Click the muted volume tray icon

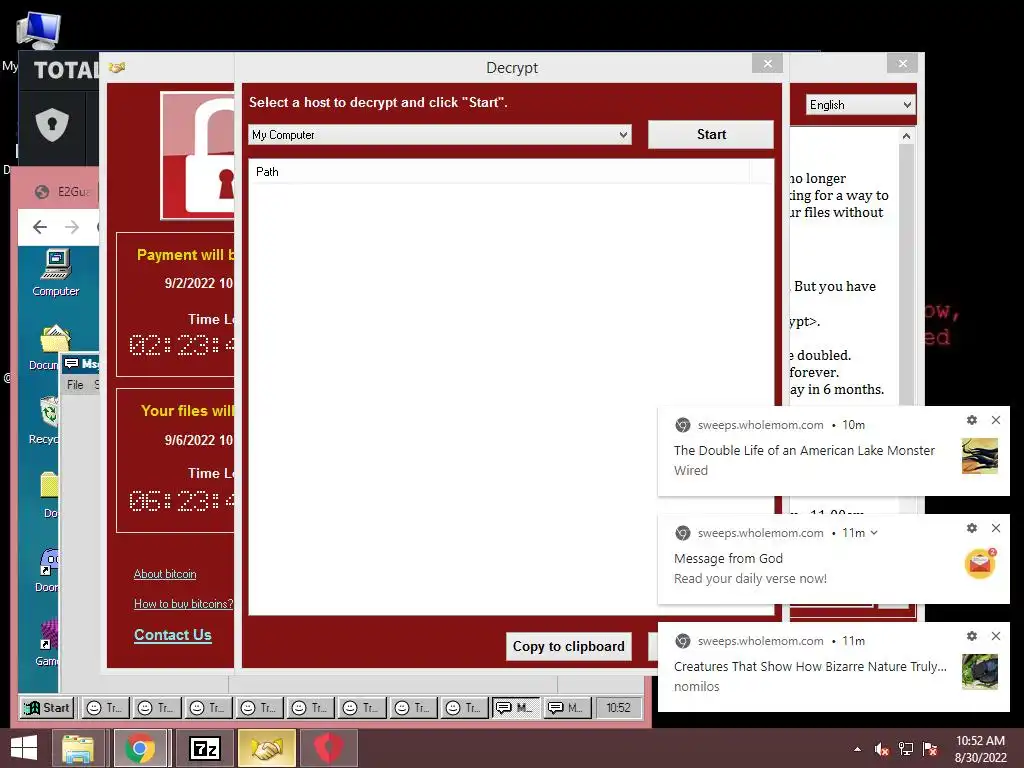click(x=882, y=749)
